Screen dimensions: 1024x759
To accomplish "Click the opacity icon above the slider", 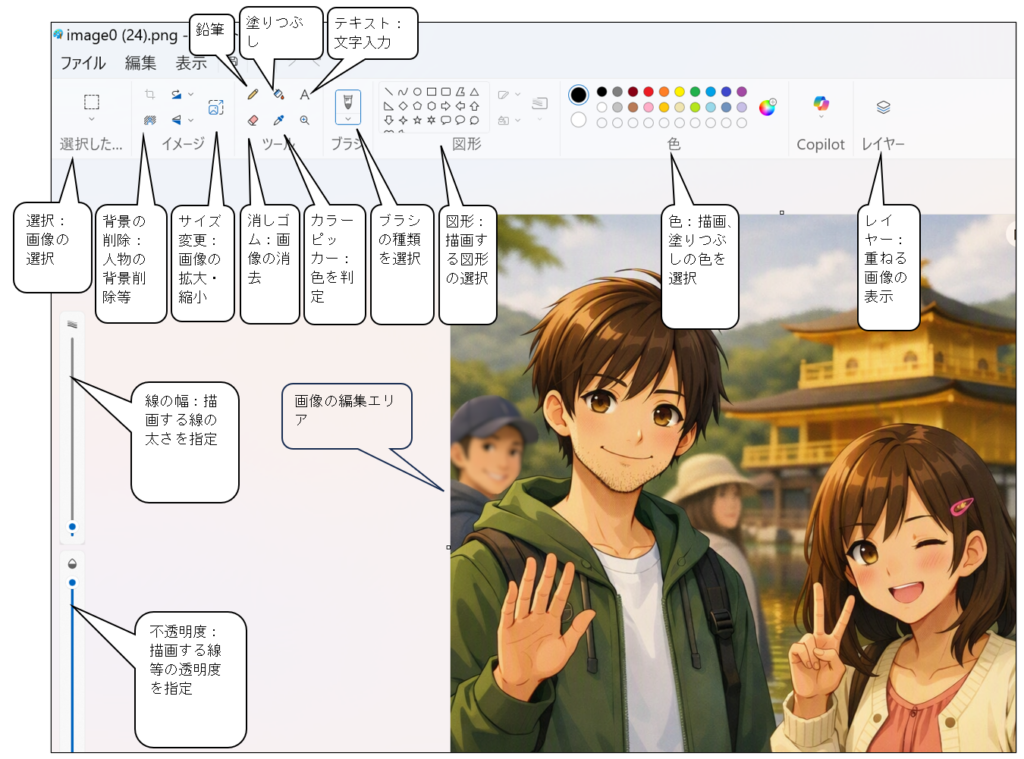I will pyautogui.click(x=72, y=563).
